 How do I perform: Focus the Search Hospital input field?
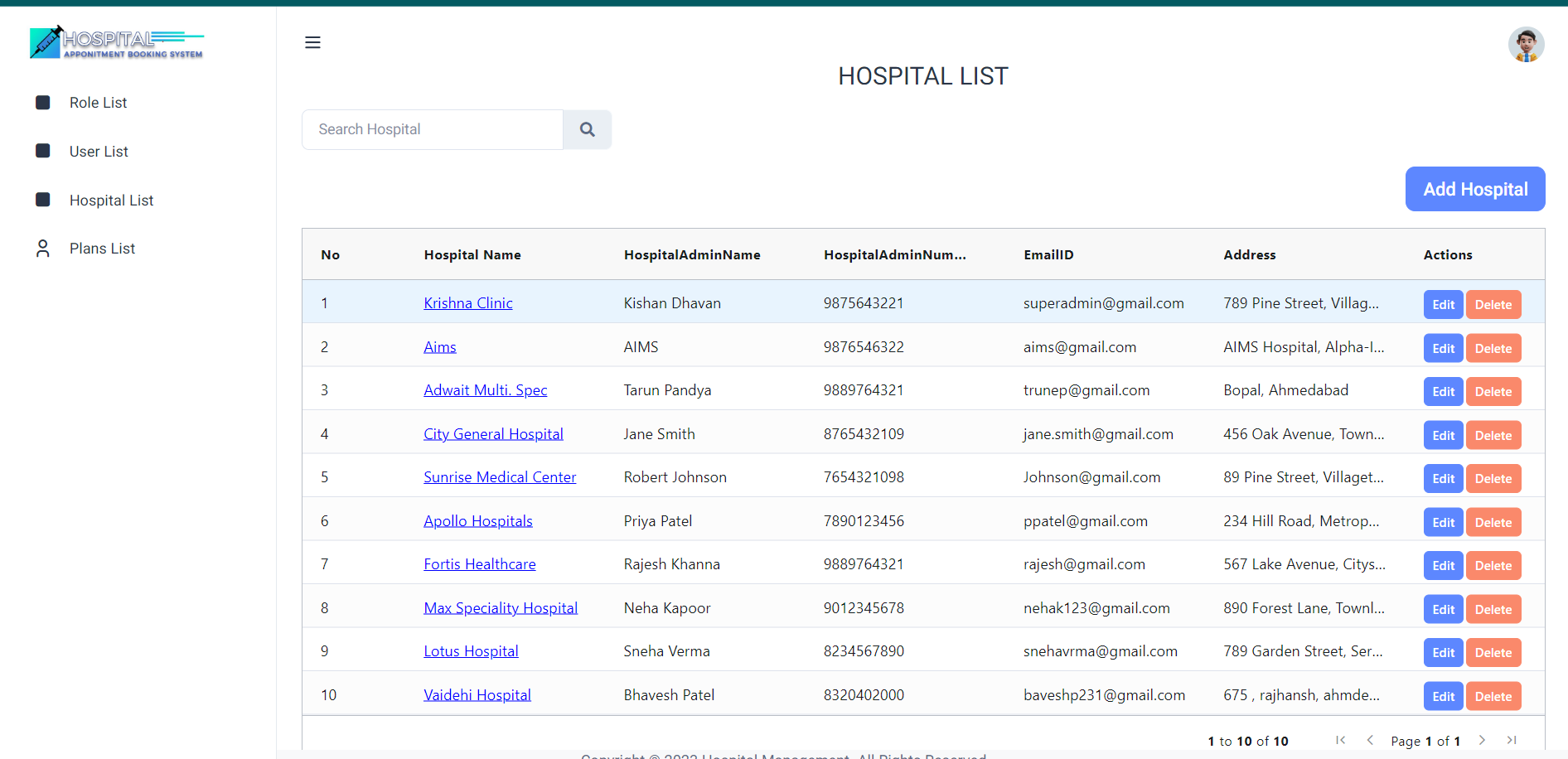(432, 129)
